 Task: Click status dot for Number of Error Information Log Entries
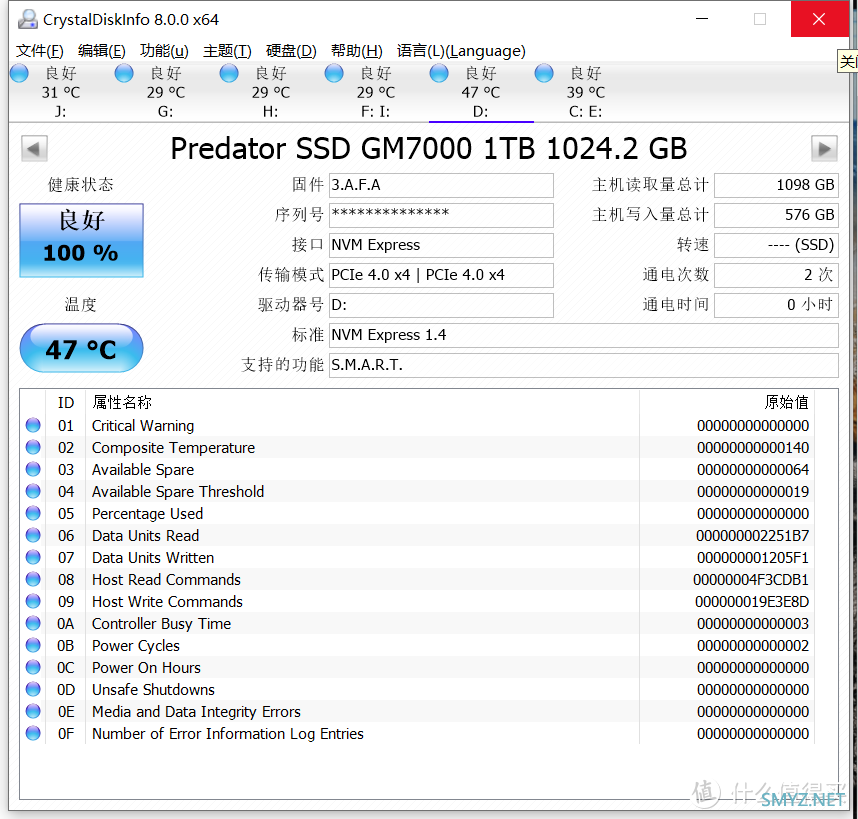pos(33,733)
